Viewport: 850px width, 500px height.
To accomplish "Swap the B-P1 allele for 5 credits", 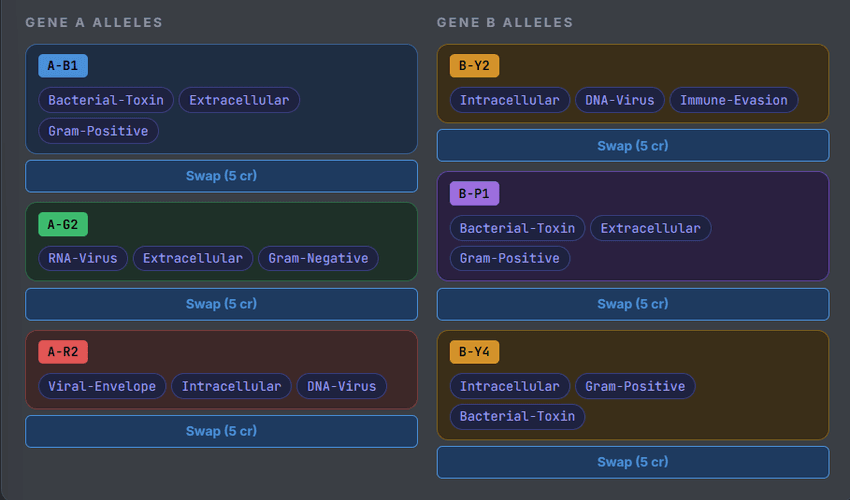I will click(x=633, y=304).
